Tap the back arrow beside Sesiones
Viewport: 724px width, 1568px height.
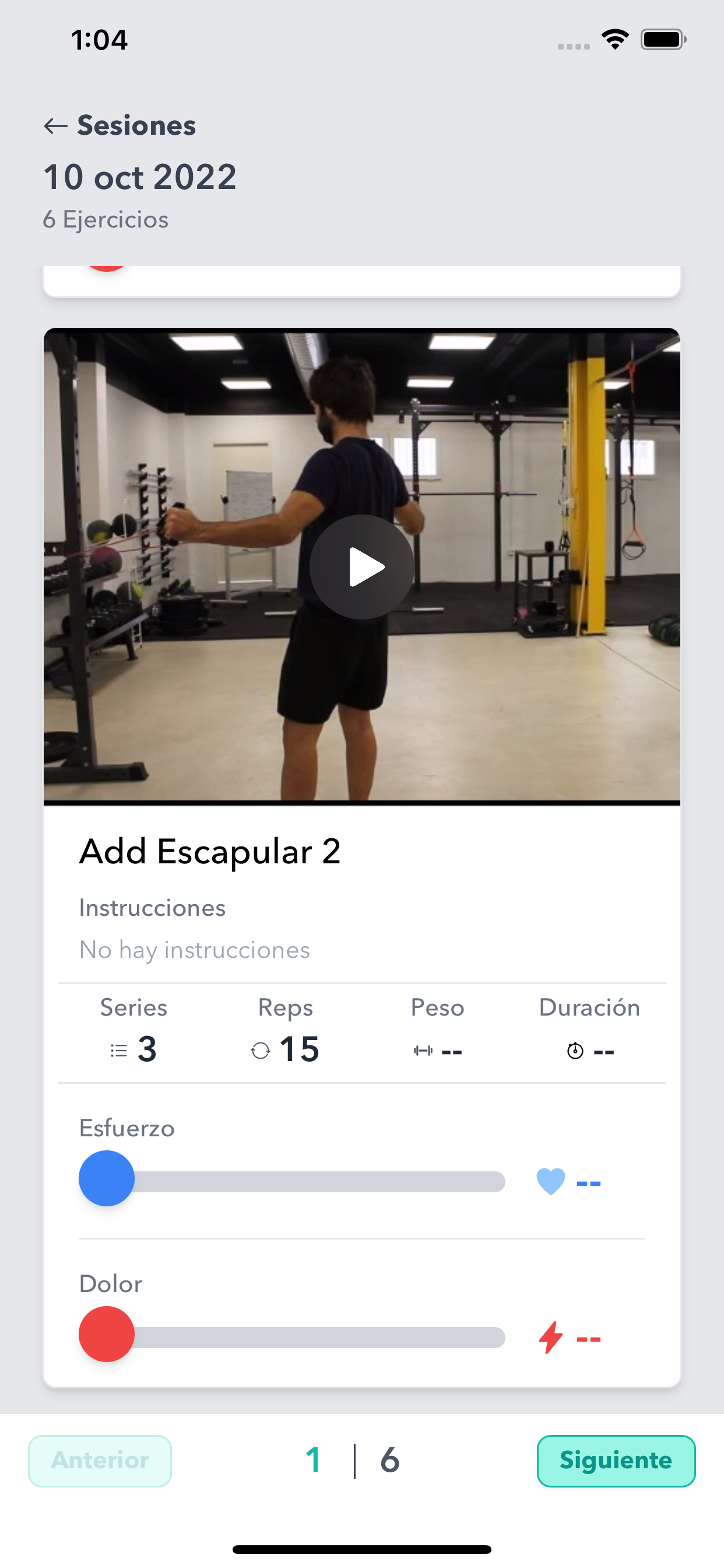55,126
